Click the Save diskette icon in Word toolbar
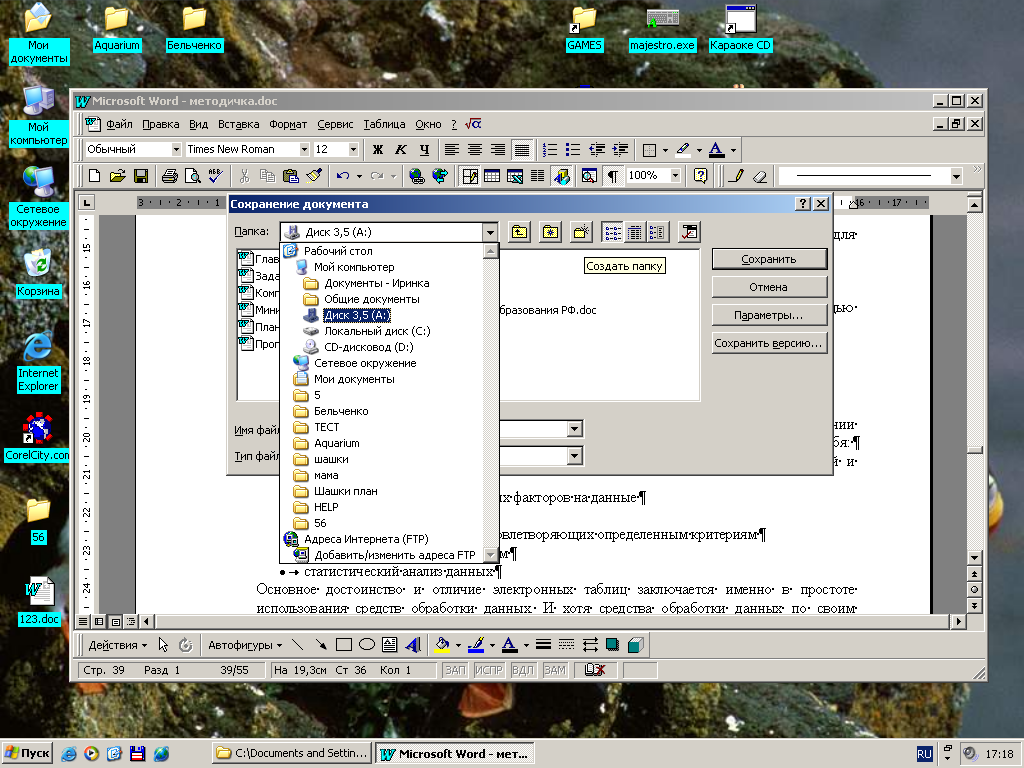The image size is (1024, 768). [140, 176]
